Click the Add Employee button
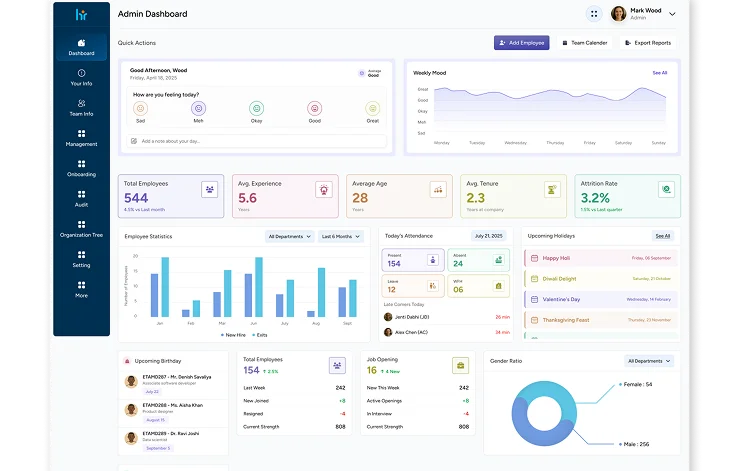Image resolution: width=739 pixels, height=471 pixels. tap(521, 43)
